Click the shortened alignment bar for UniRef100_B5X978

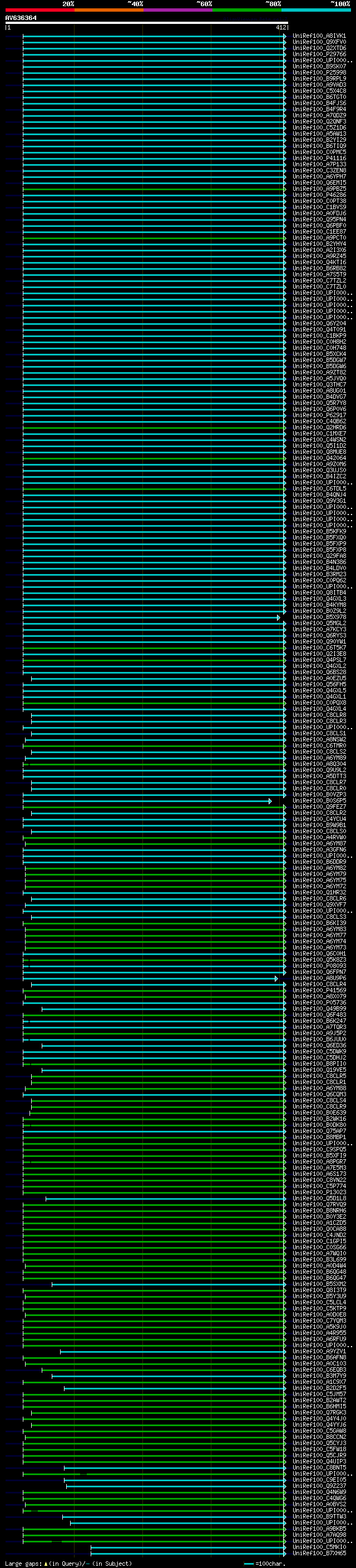[151, 617]
